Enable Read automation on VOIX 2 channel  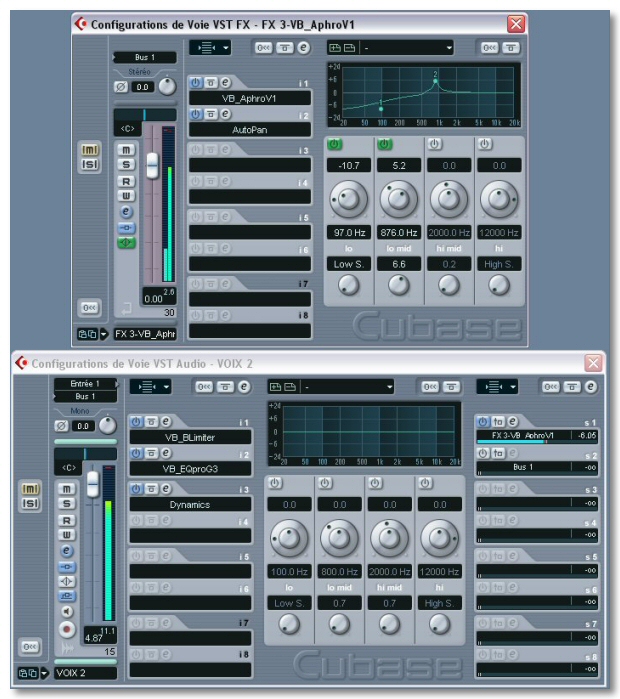coord(66,520)
